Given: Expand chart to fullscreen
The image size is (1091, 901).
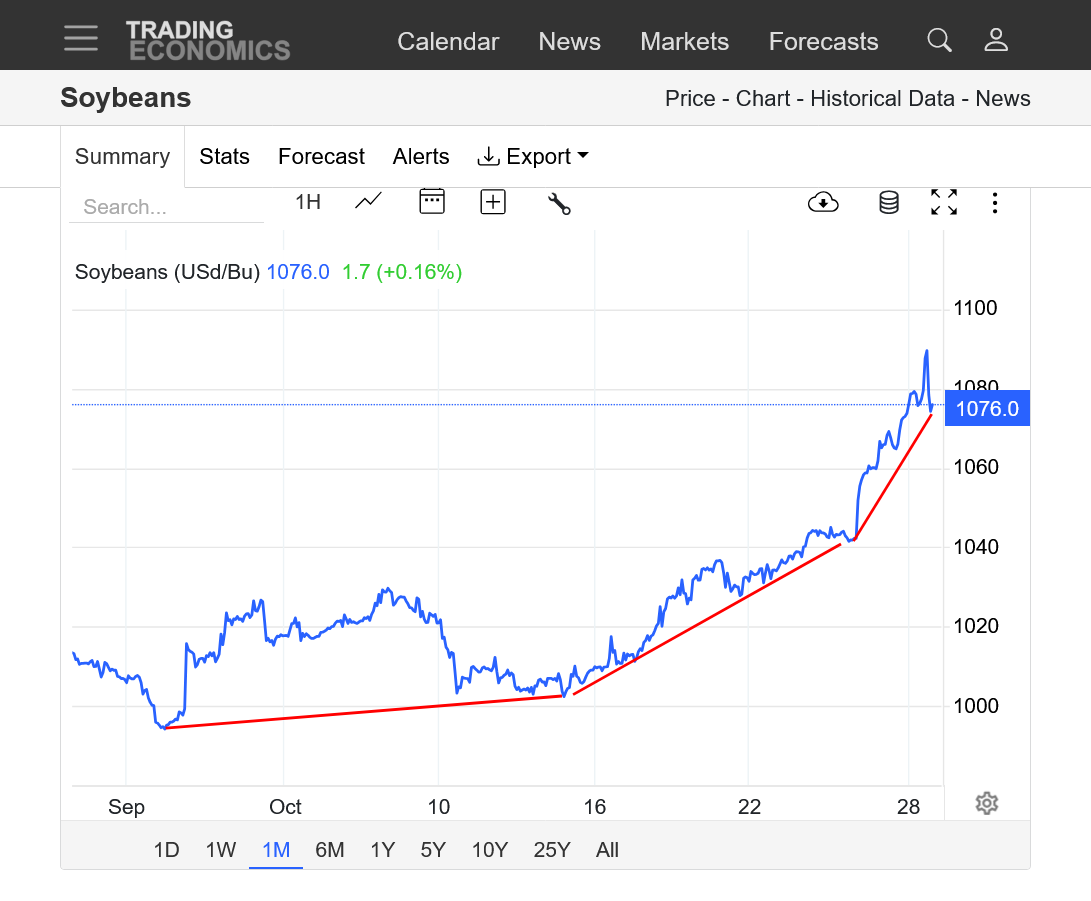Looking at the screenshot, I should pos(944,203).
